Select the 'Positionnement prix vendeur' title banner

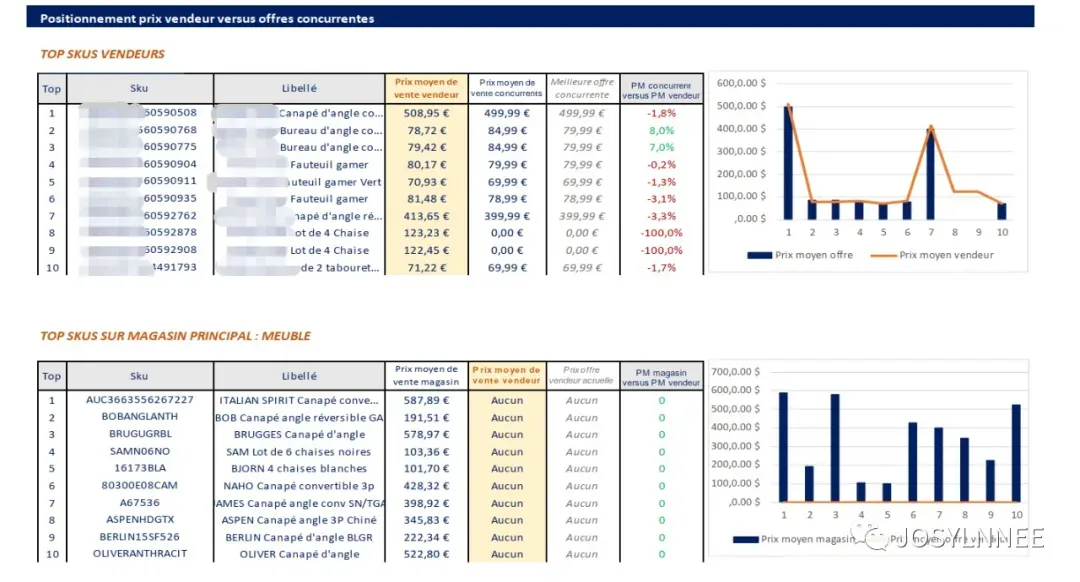[x=530, y=18]
